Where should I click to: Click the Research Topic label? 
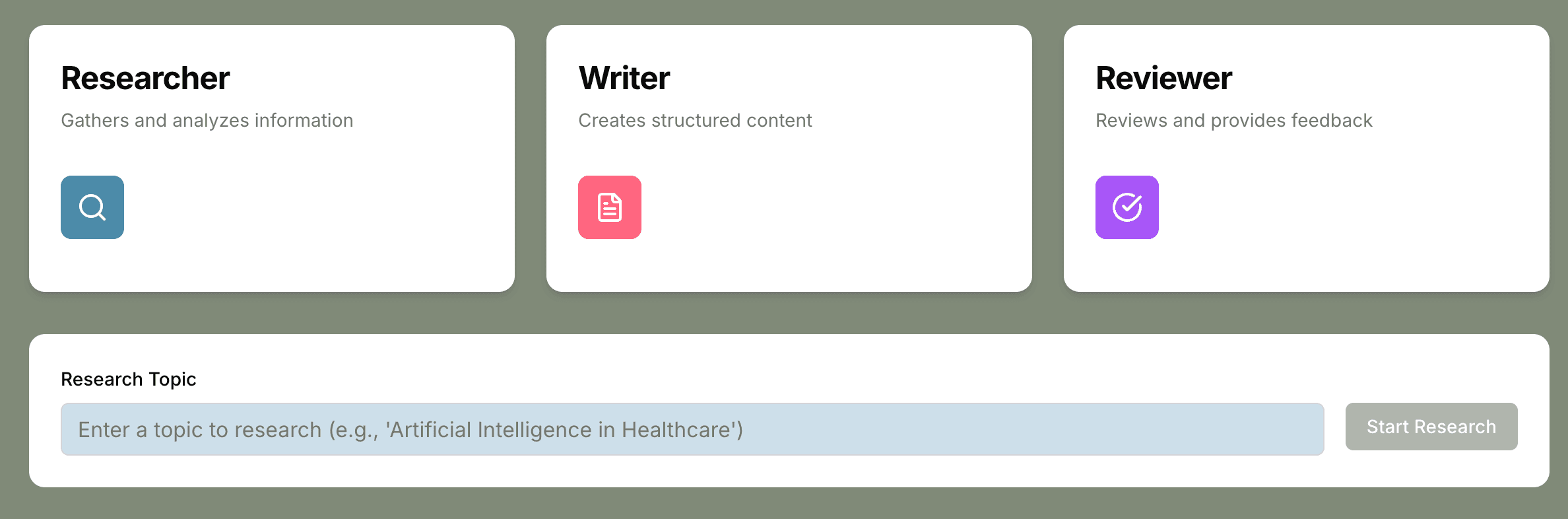(x=129, y=379)
